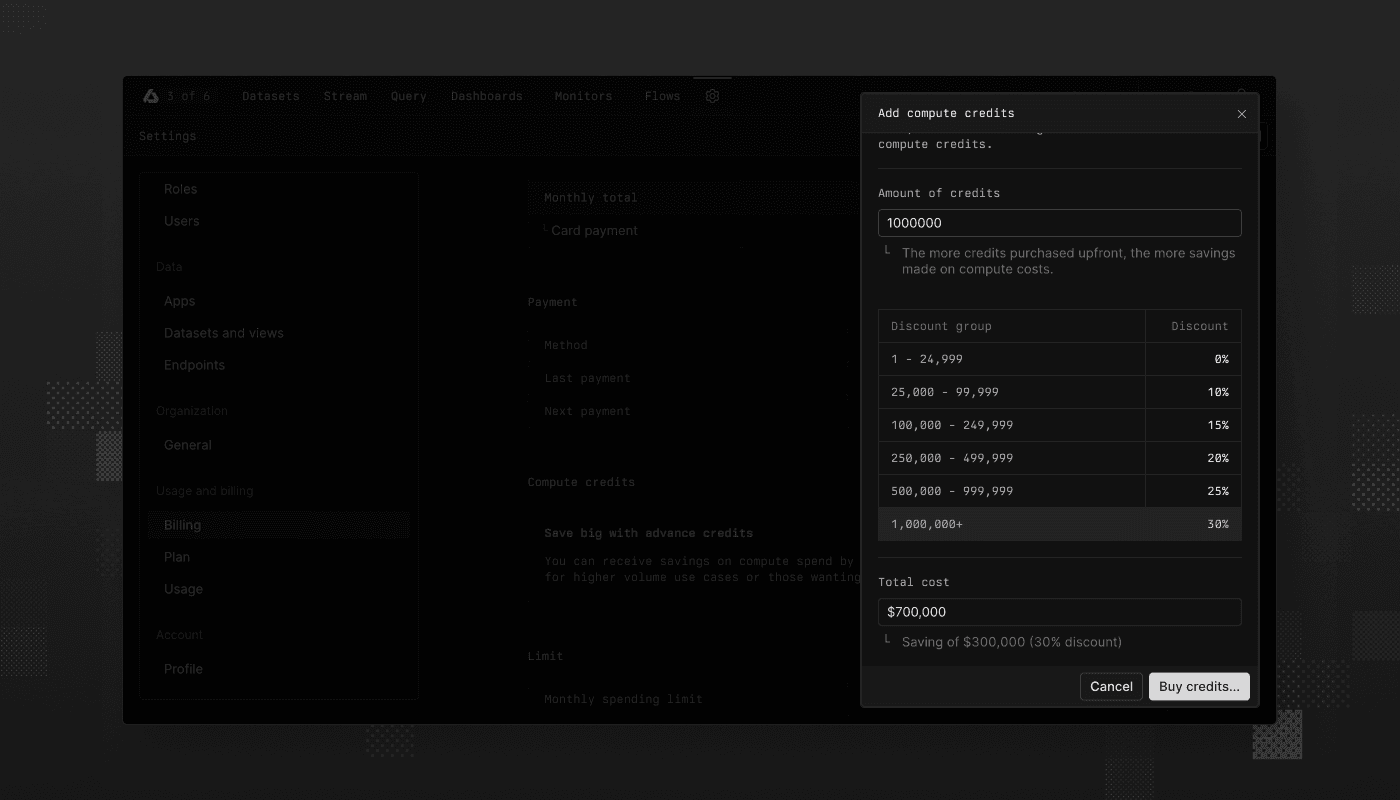Open the Users settings page

coord(182,220)
